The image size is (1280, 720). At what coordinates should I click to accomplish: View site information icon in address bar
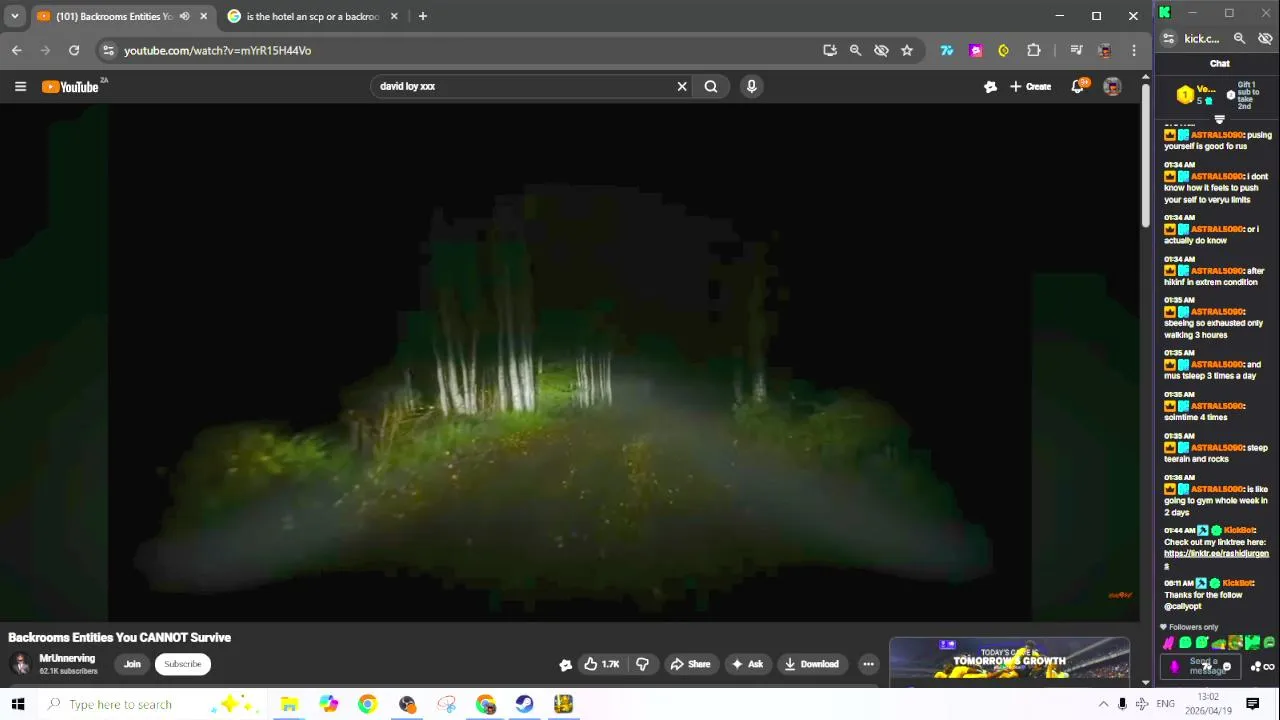click(109, 50)
